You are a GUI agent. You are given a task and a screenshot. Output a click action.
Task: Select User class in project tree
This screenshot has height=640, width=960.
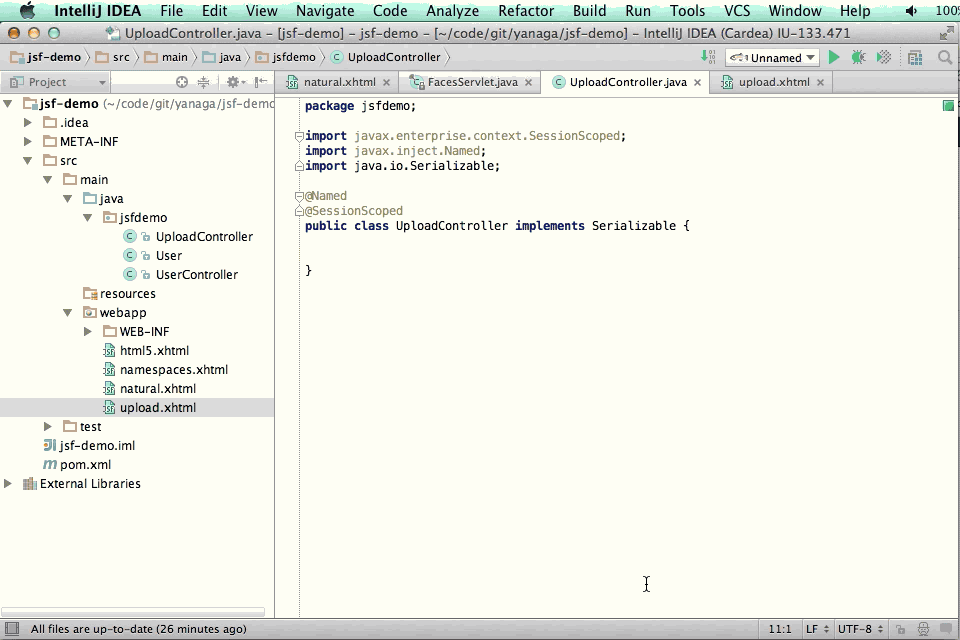point(168,256)
